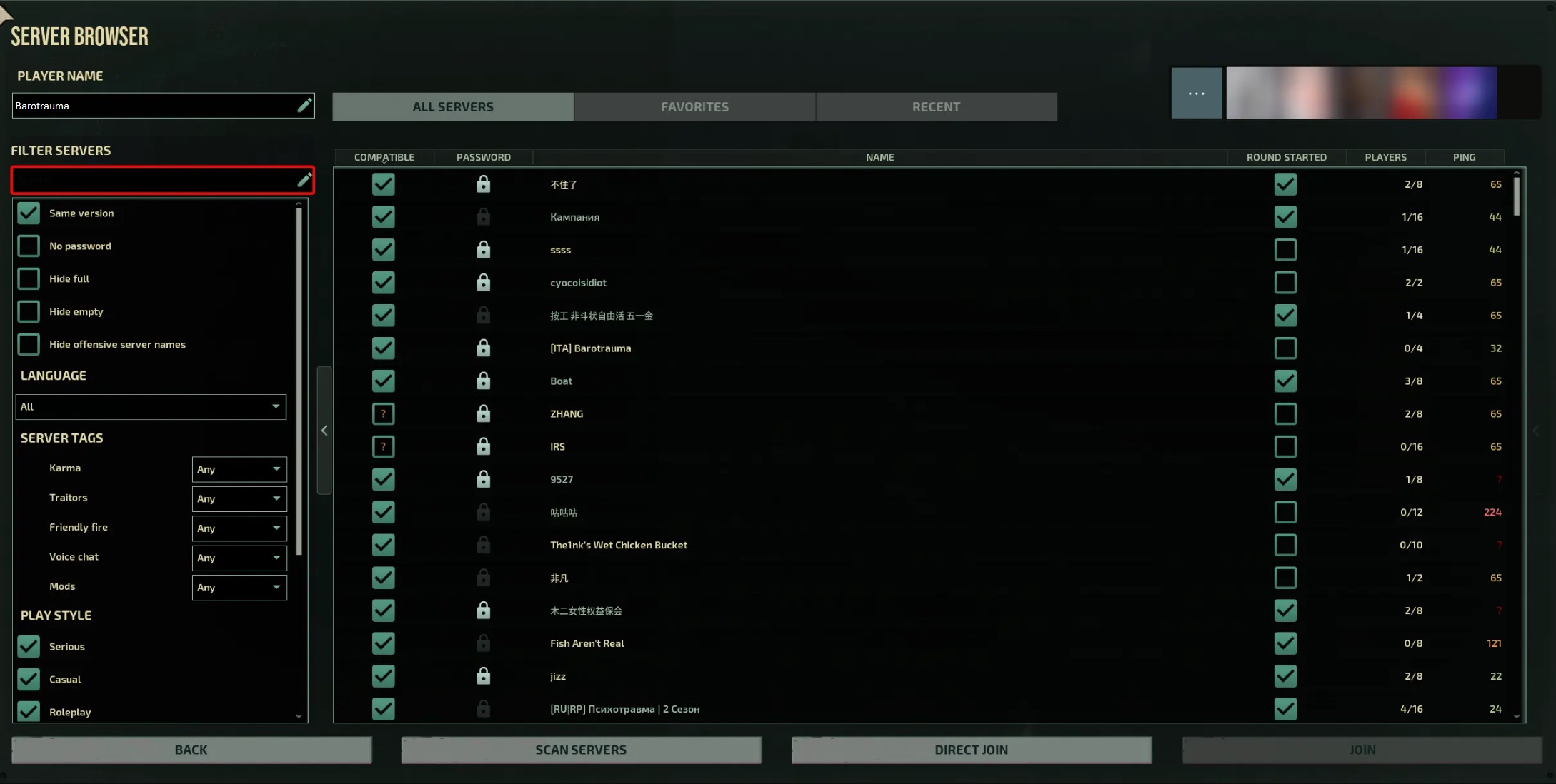Switch to the Recent tab

tap(936, 106)
